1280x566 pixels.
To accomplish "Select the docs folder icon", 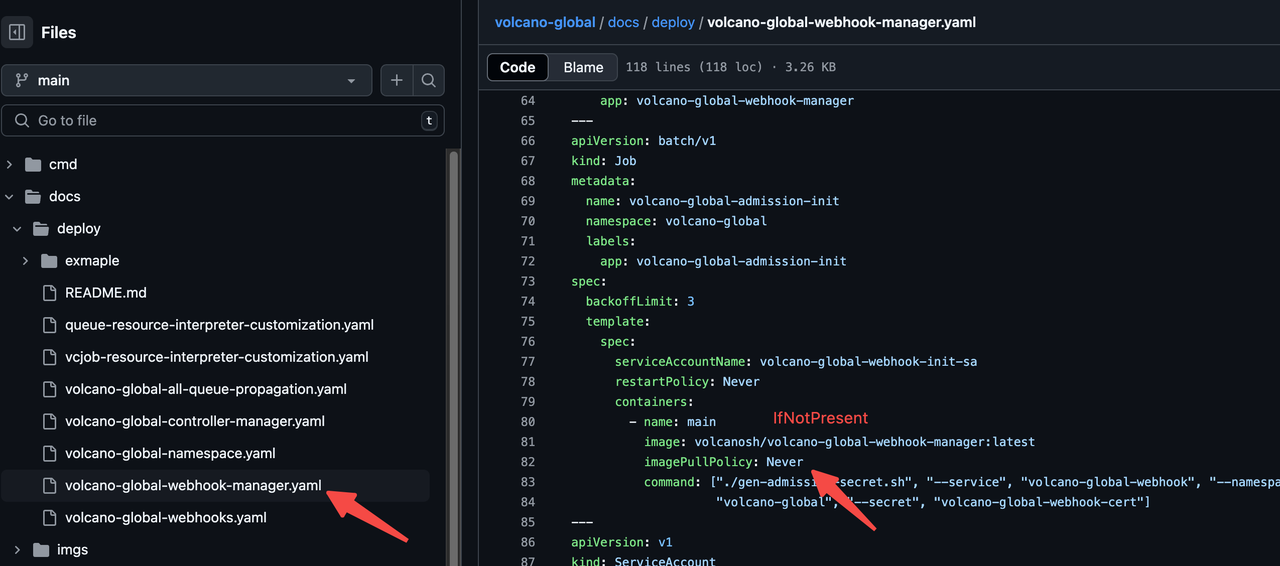I will coord(33,196).
